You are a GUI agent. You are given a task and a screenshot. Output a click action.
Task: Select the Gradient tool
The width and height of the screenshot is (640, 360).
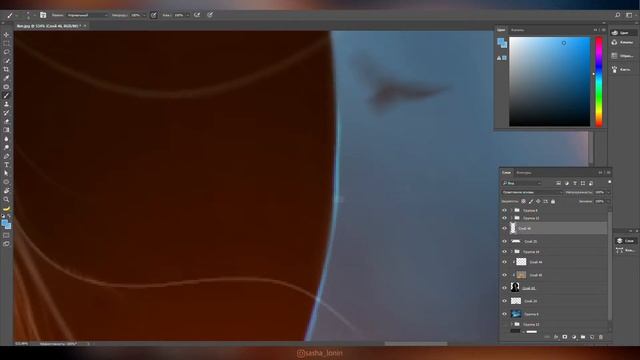pos(6,130)
